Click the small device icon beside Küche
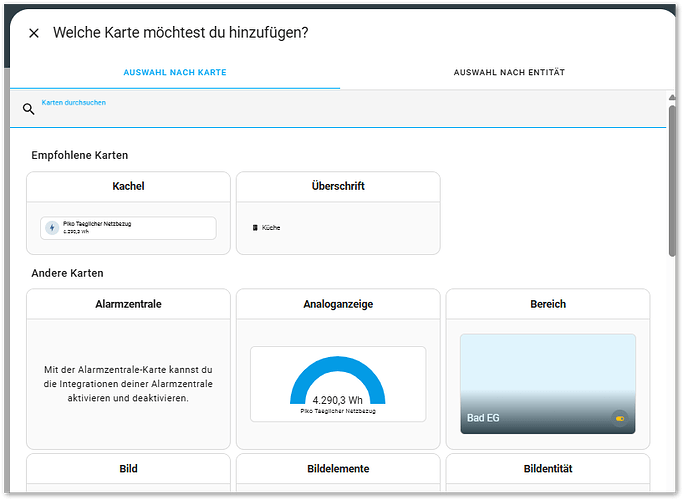Viewport: 683px width, 500px height. tap(255, 228)
